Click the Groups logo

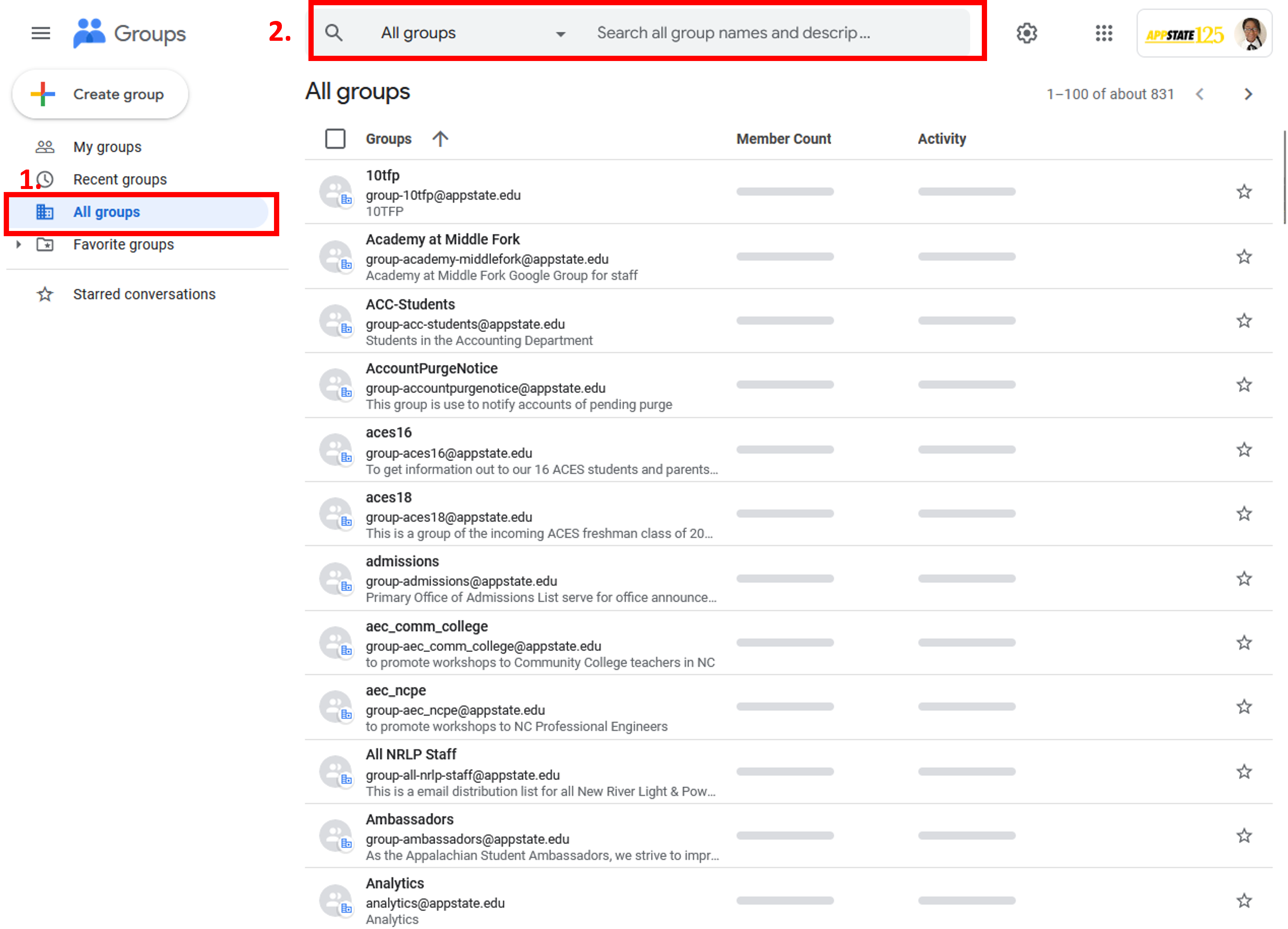coord(129,34)
